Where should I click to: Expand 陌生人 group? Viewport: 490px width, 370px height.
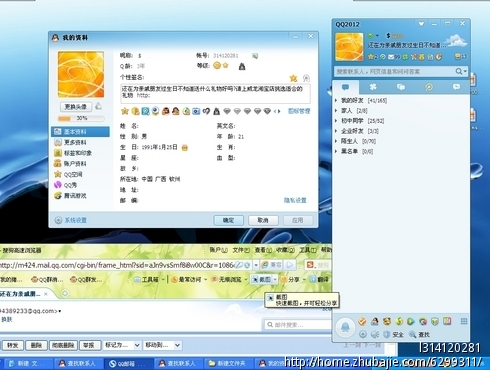355,141
